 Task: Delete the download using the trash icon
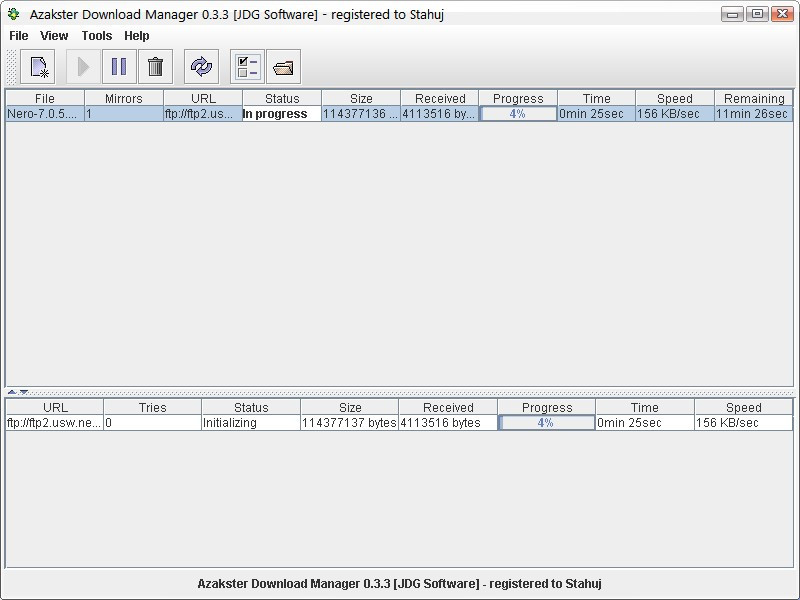155,66
